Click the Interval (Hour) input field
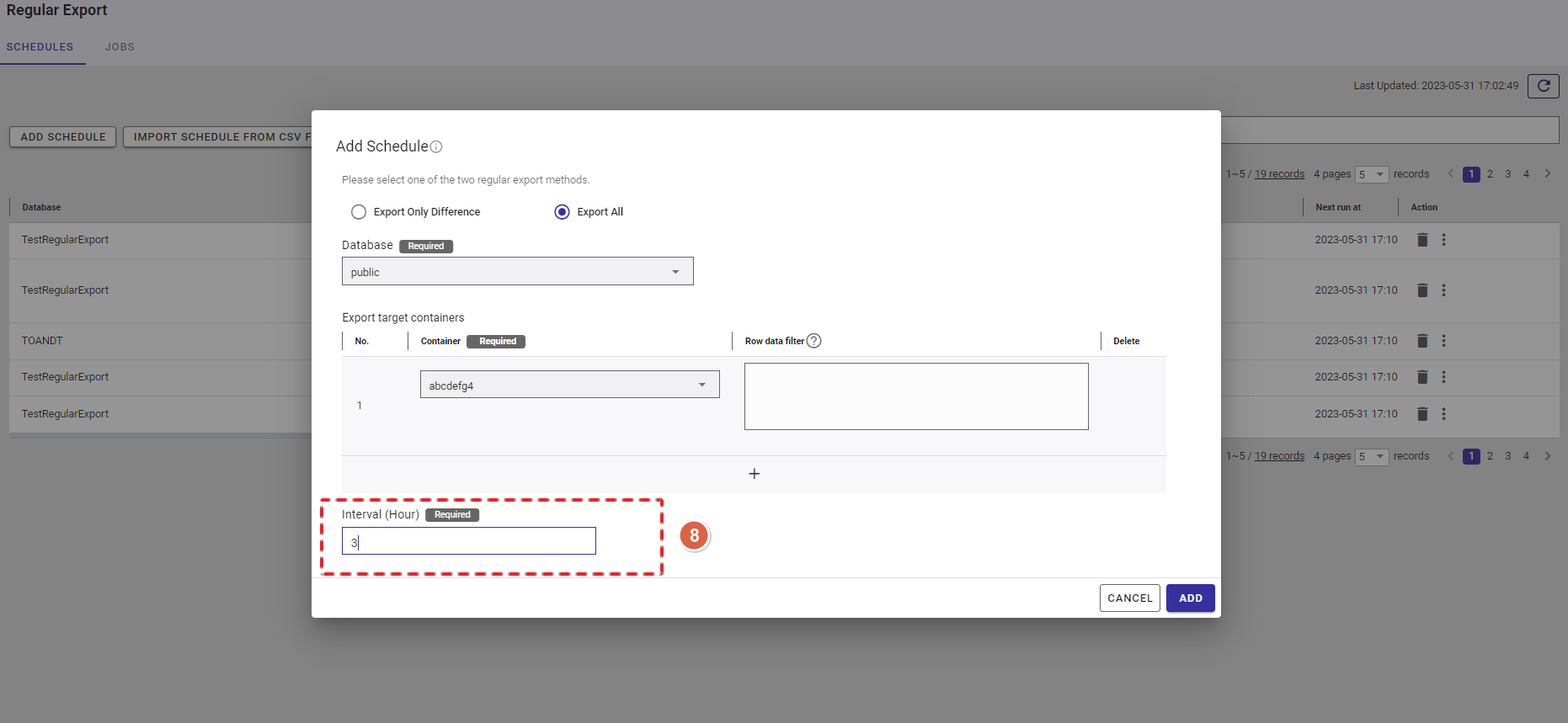Viewport: 1568px width, 723px height. tap(468, 541)
